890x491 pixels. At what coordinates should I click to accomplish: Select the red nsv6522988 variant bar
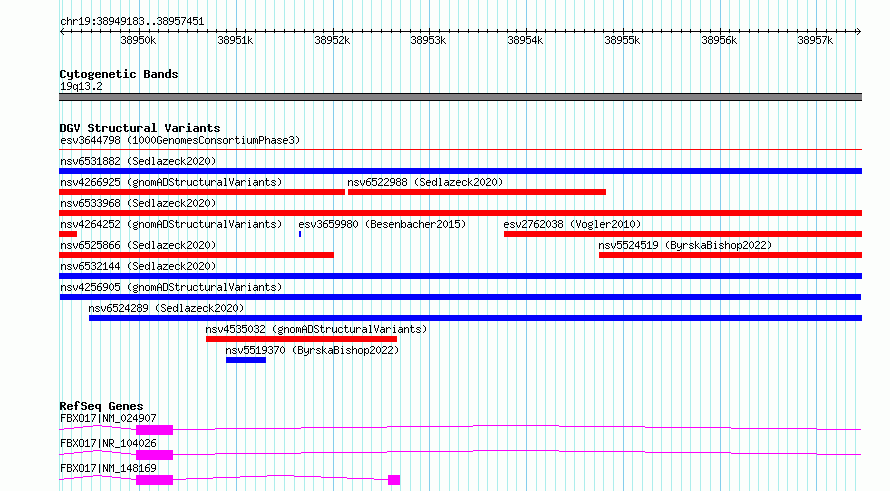click(477, 192)
